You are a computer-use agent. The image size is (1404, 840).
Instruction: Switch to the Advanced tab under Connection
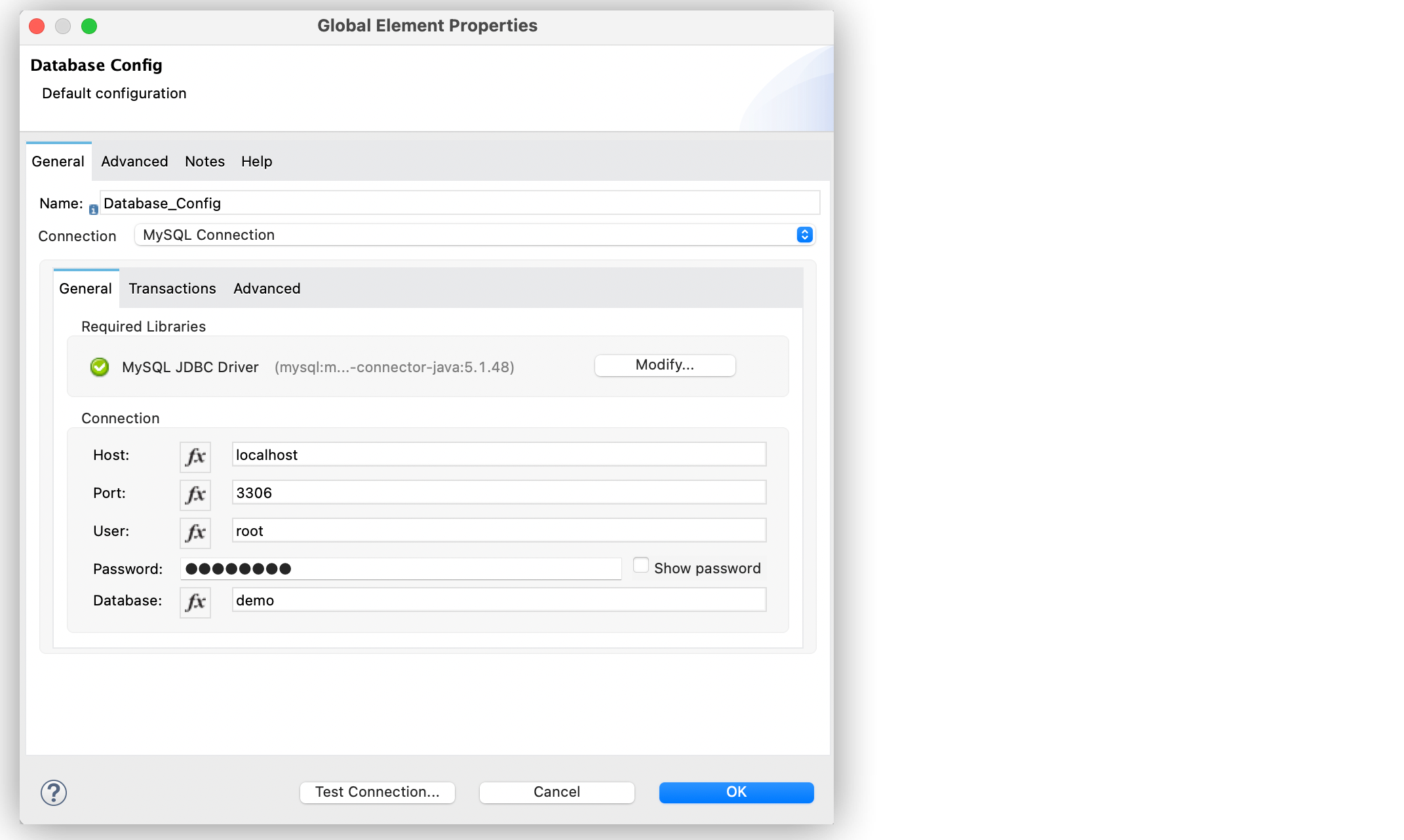(266, 288)
